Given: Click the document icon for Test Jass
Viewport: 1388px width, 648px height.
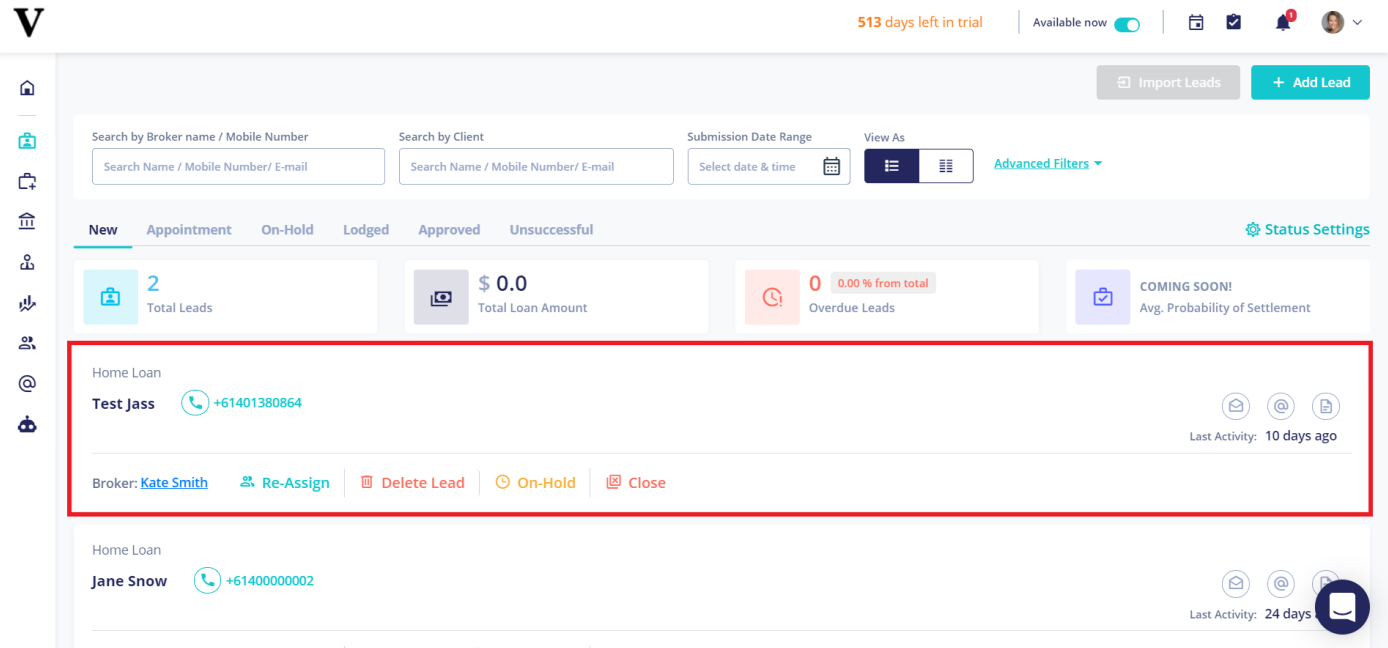Looking at the screenshot, I should 1326,406.
